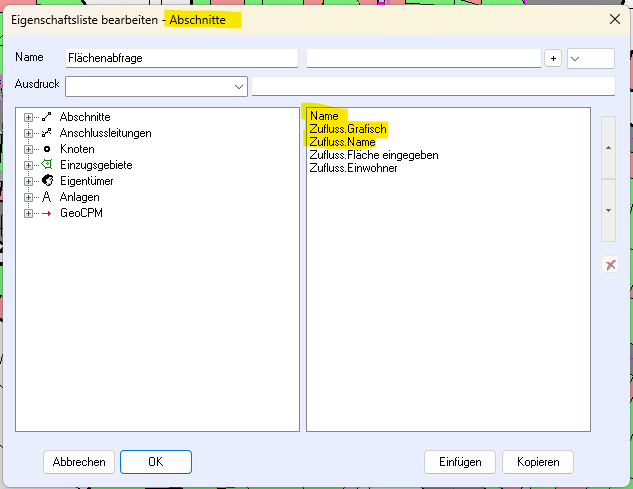
Task: Move the selected property up with the up arrow
Action: tap(608, 148)
